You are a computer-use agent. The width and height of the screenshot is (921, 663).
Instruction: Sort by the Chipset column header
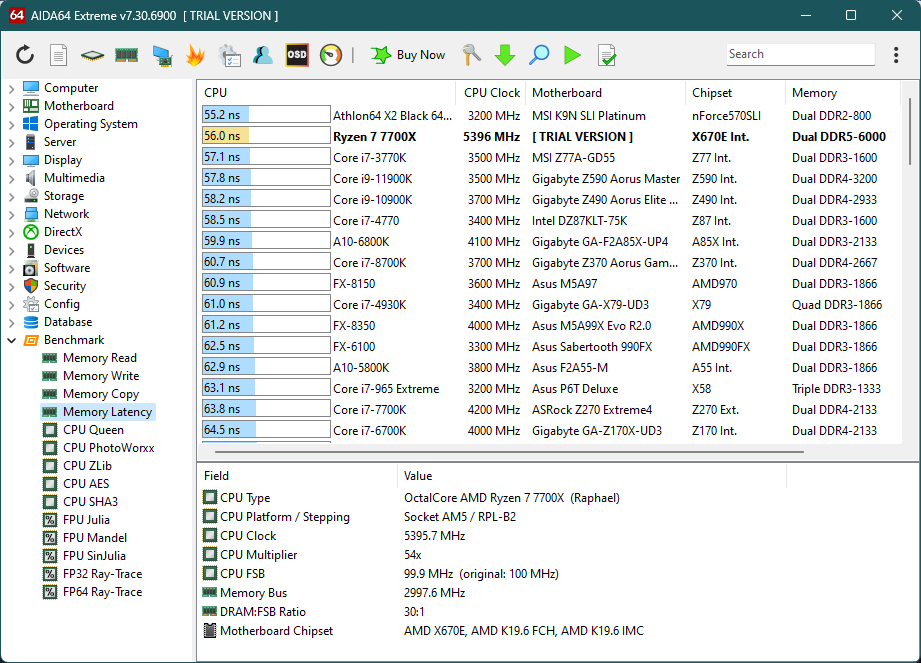[x=735, y=93]
